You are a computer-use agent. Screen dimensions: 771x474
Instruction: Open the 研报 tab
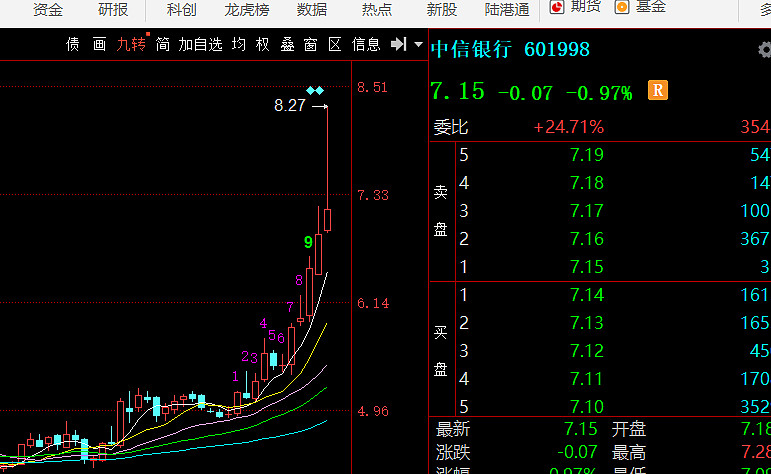113,9
